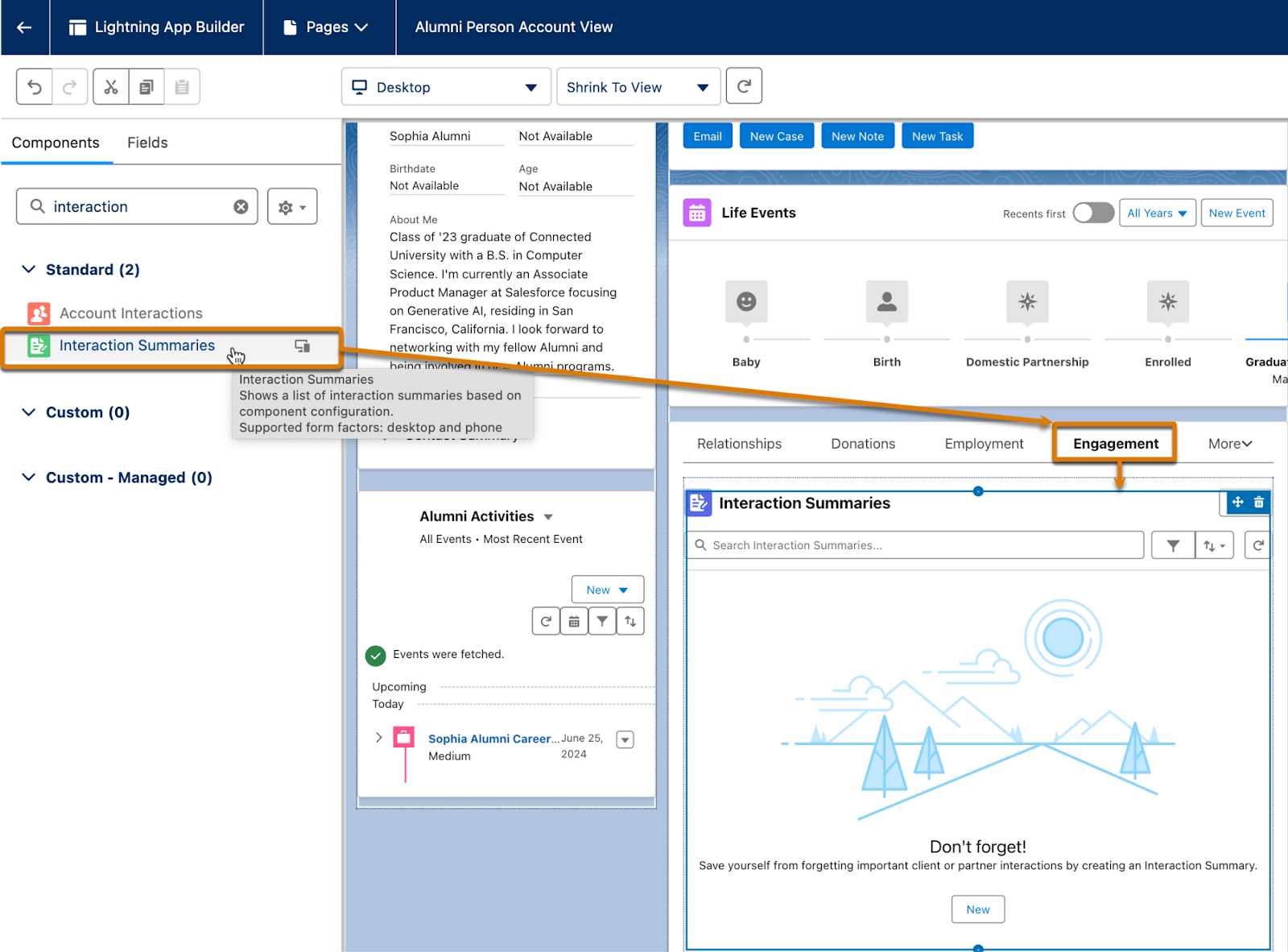Open the sort menu for Interaction Summaries
This screenshot has width=1288, height=952.
1215,545
